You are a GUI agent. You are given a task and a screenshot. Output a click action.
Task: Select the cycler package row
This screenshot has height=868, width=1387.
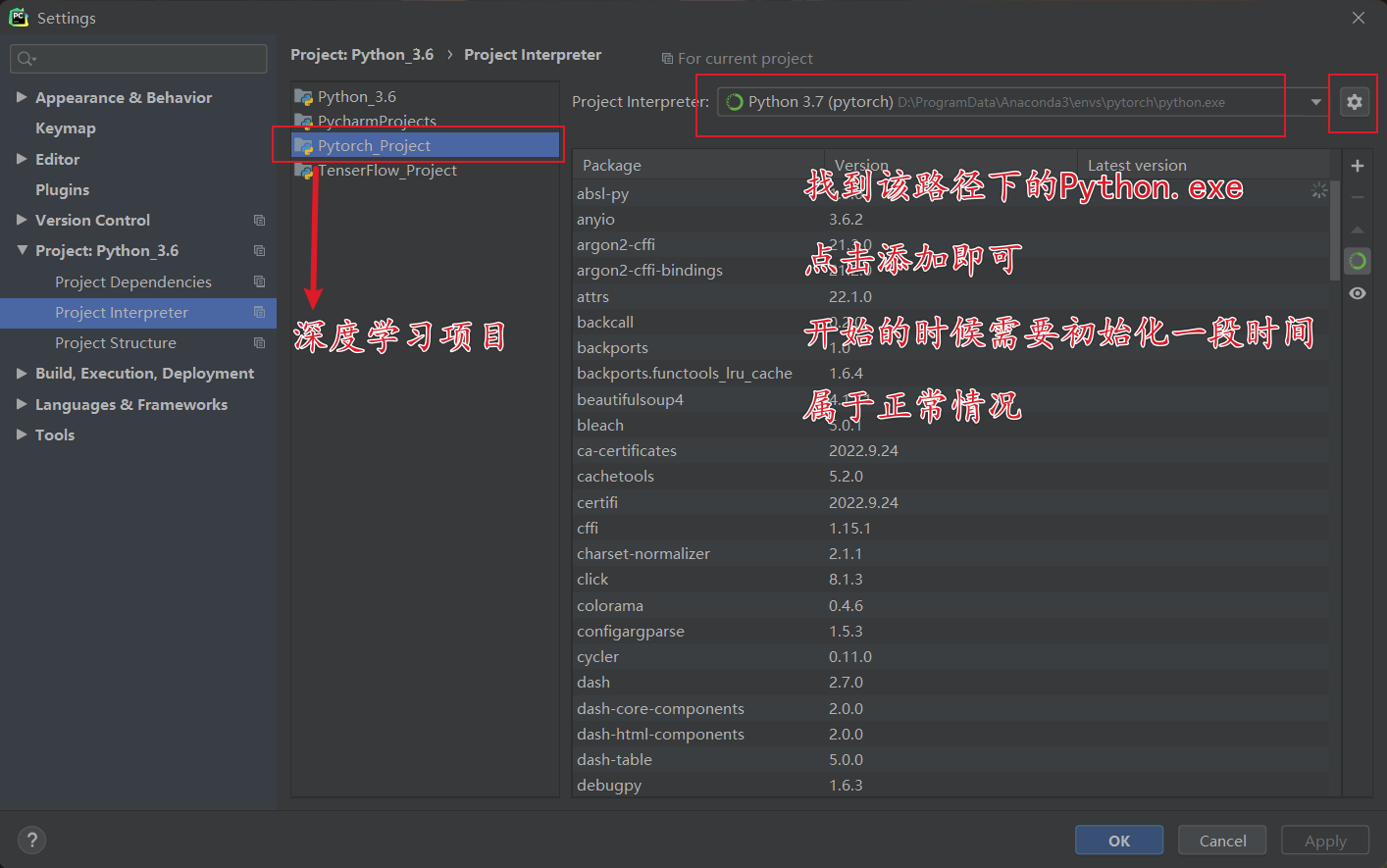pos(950,656)
